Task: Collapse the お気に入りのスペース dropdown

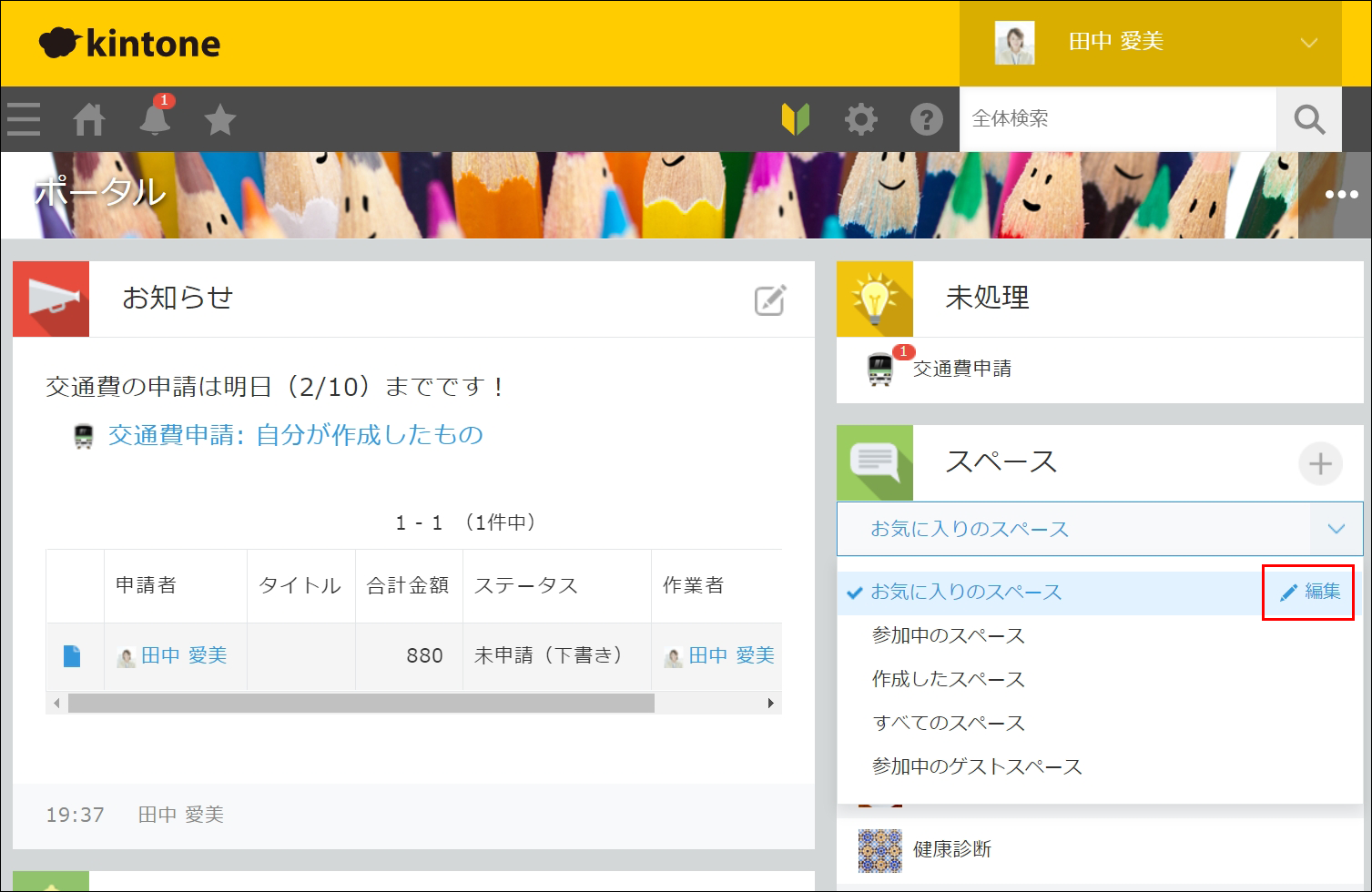Action: [x=1336, y=529]
